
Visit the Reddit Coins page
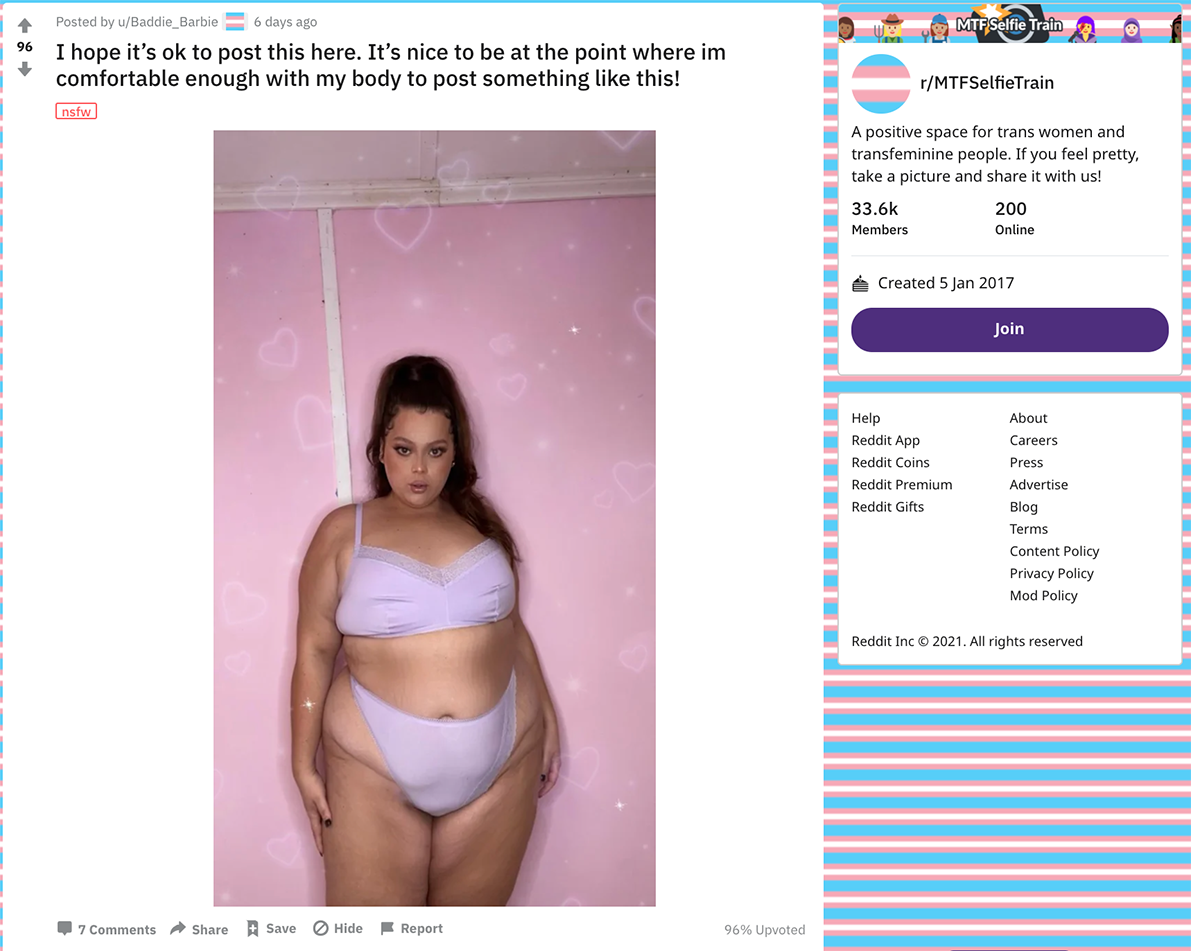[x=890, y=463]
